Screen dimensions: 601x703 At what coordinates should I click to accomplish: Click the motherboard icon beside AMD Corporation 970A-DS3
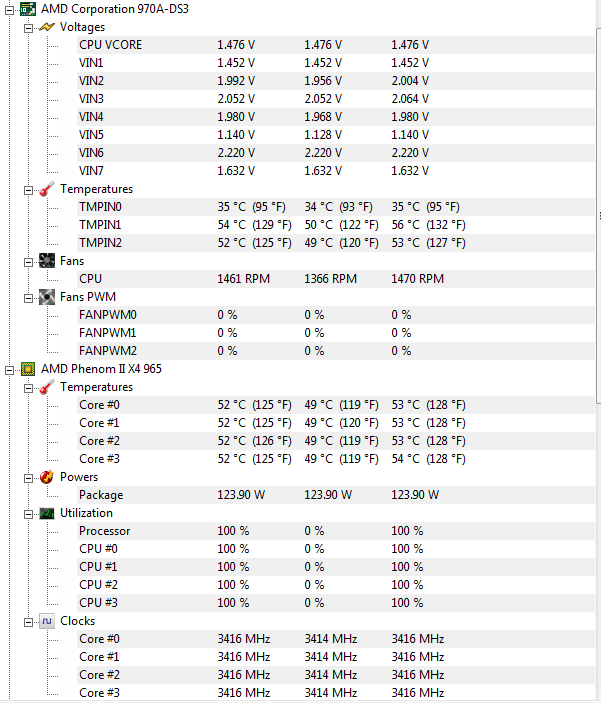point(27,8)
